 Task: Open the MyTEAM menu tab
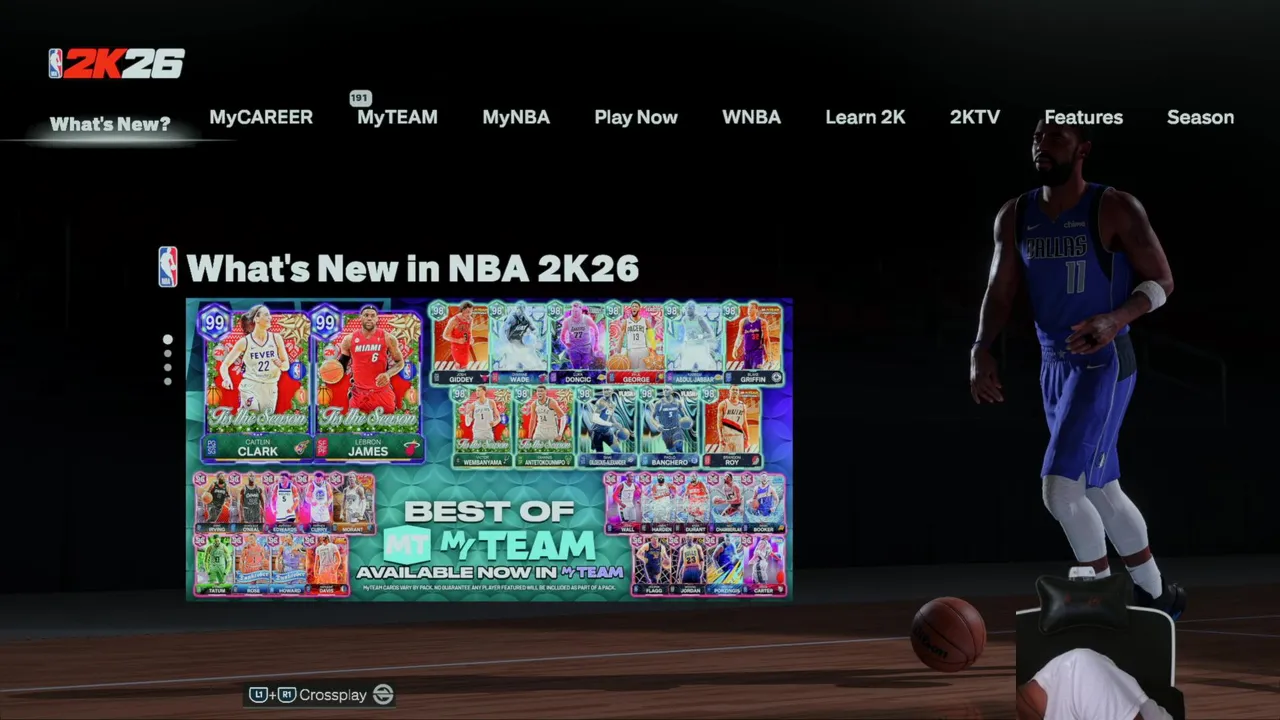coord(397,117)
